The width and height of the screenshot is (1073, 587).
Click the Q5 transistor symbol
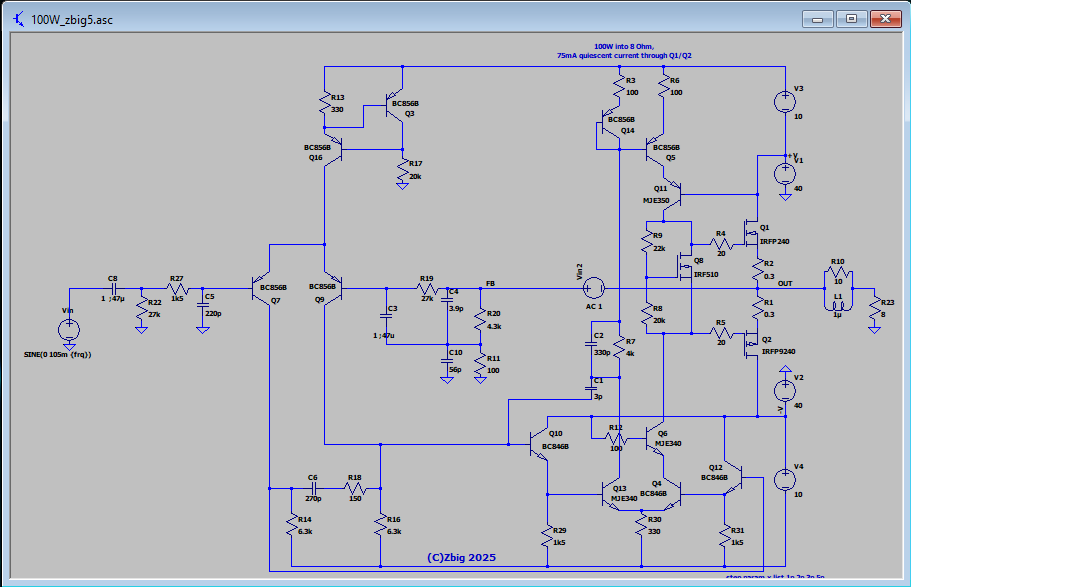tap(655, 149)
